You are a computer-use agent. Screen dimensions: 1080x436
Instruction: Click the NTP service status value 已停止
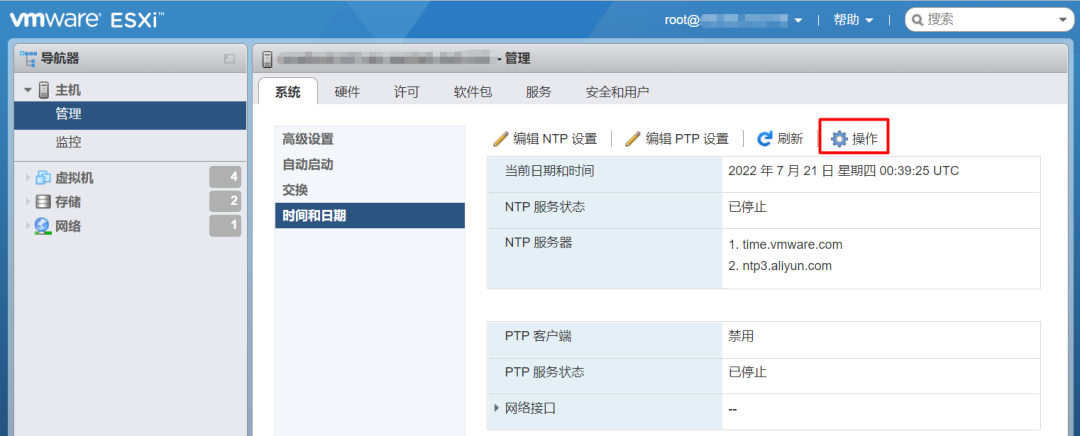(x=747, y=207)
